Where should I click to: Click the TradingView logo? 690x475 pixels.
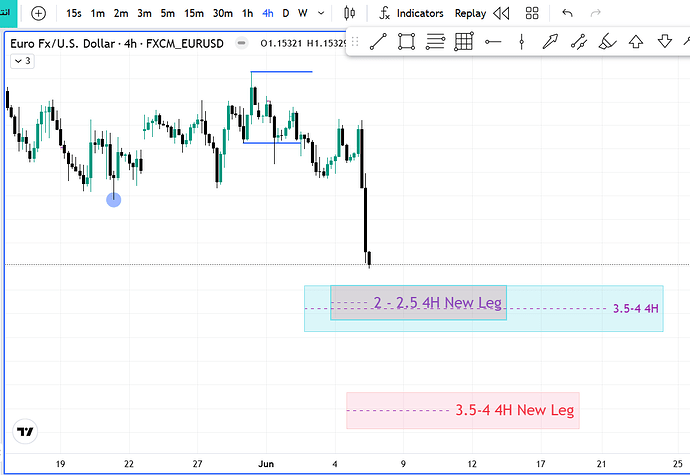coord(25,431)
